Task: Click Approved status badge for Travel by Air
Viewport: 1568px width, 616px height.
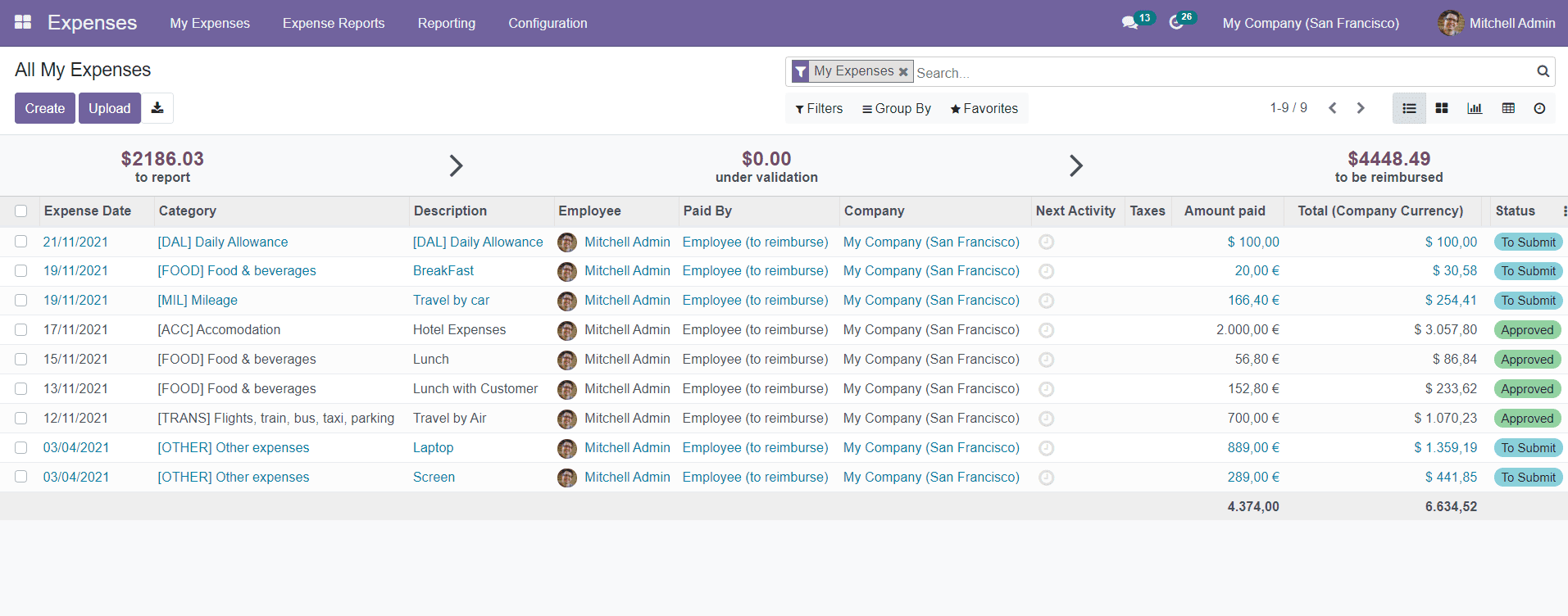Action: pyautogui.click(x=1527, y=419)
